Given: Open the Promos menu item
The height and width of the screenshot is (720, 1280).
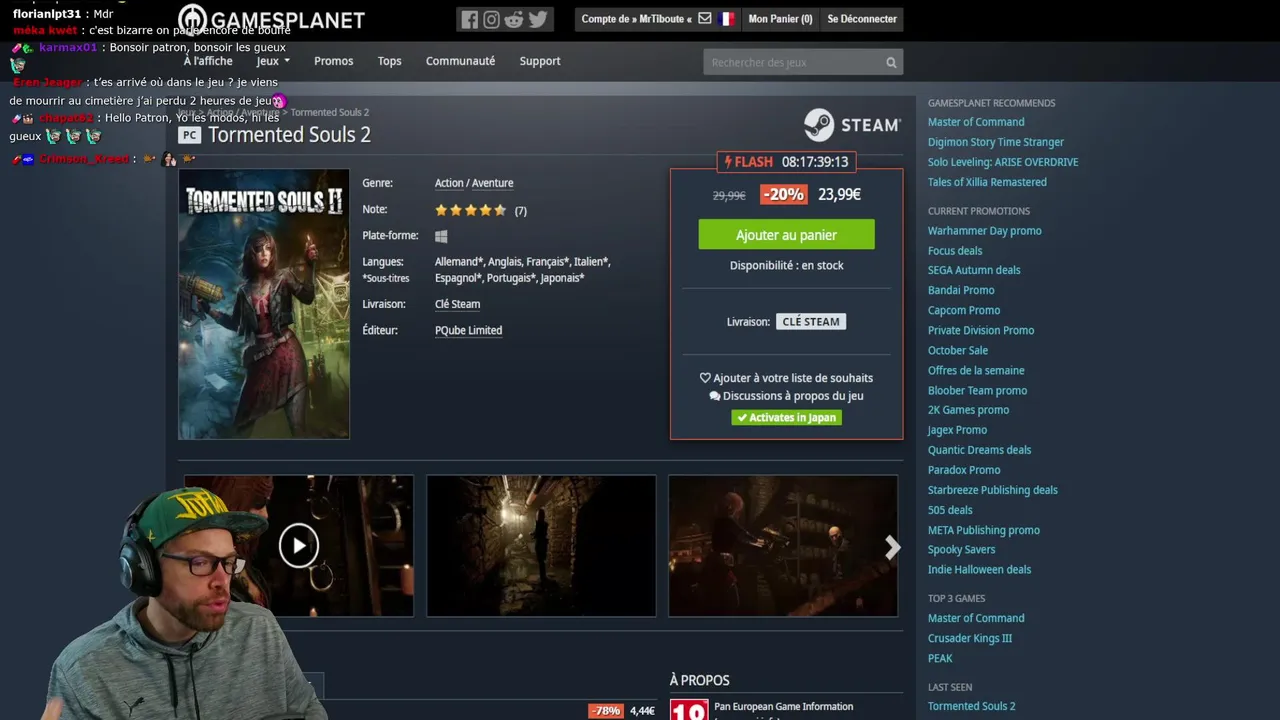Looking at the screenshot, I should [333, 61].
